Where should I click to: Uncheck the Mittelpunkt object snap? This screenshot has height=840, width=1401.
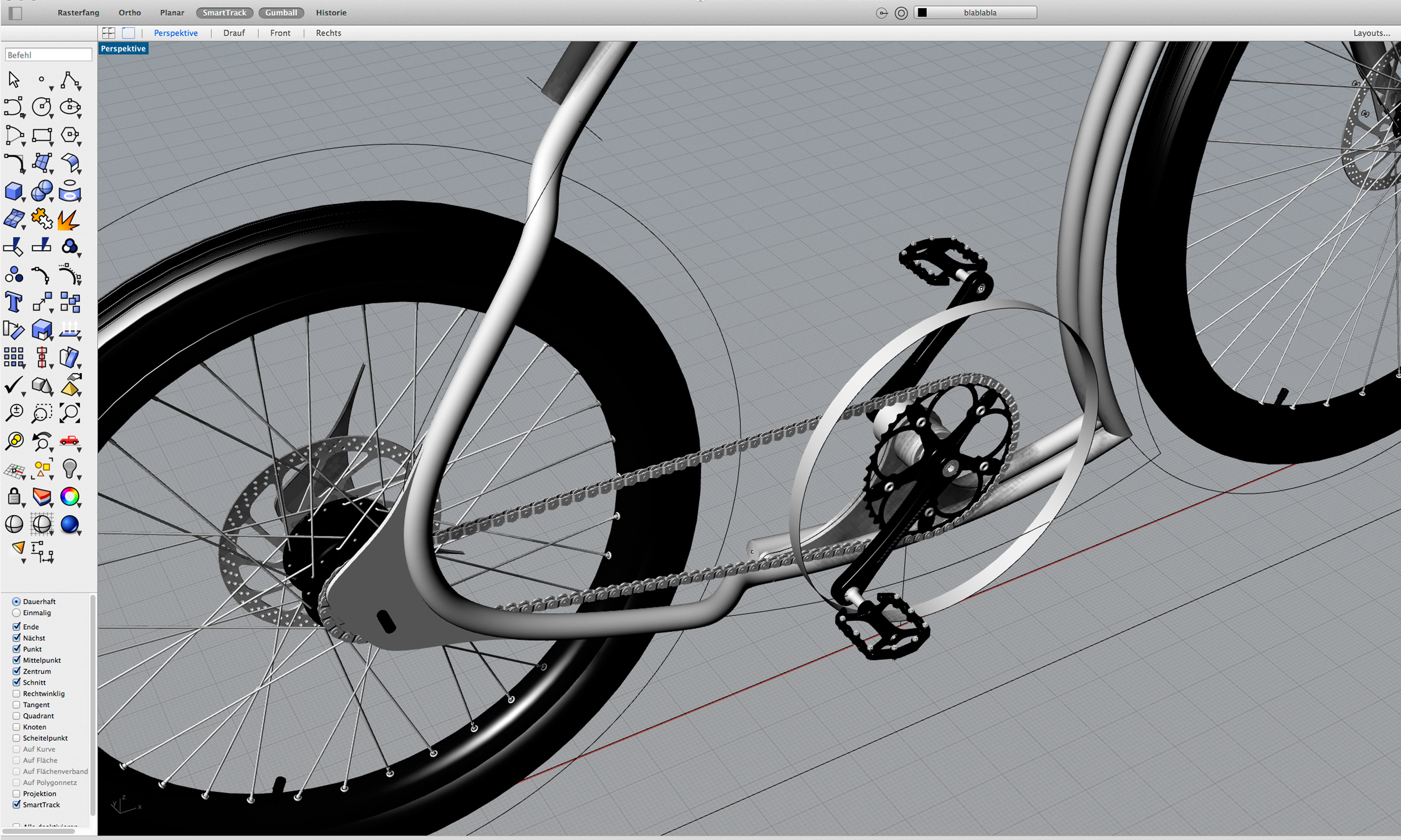pos(16,660)
